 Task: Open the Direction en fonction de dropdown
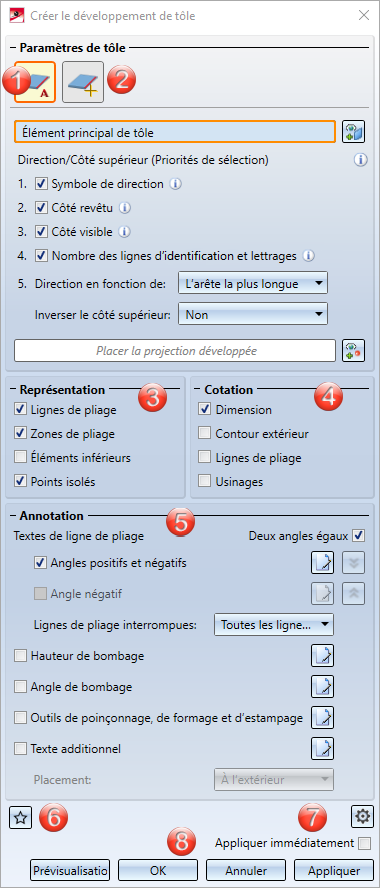[253, 284]
